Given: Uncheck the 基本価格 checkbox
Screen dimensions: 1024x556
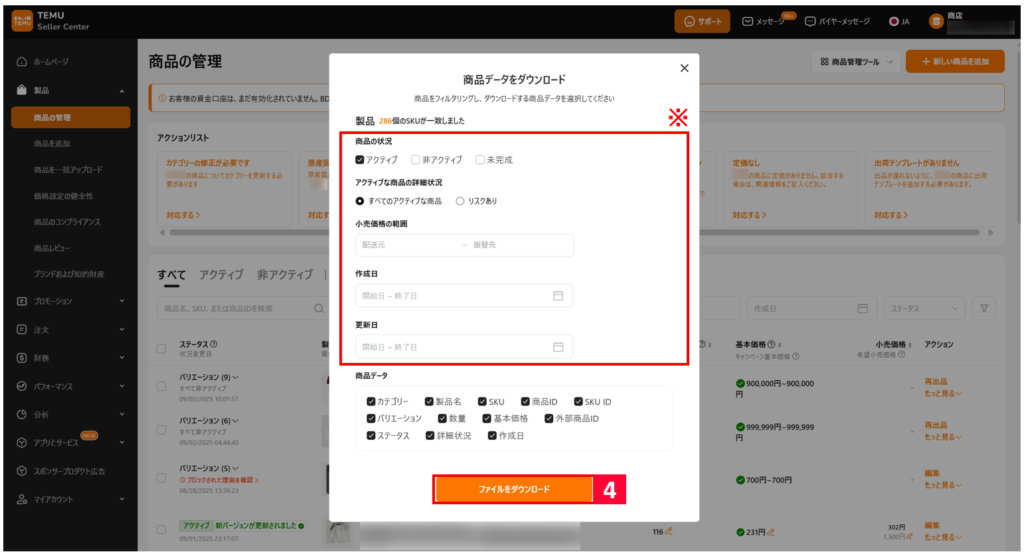Looking at the screenshot, I should 487,419.
